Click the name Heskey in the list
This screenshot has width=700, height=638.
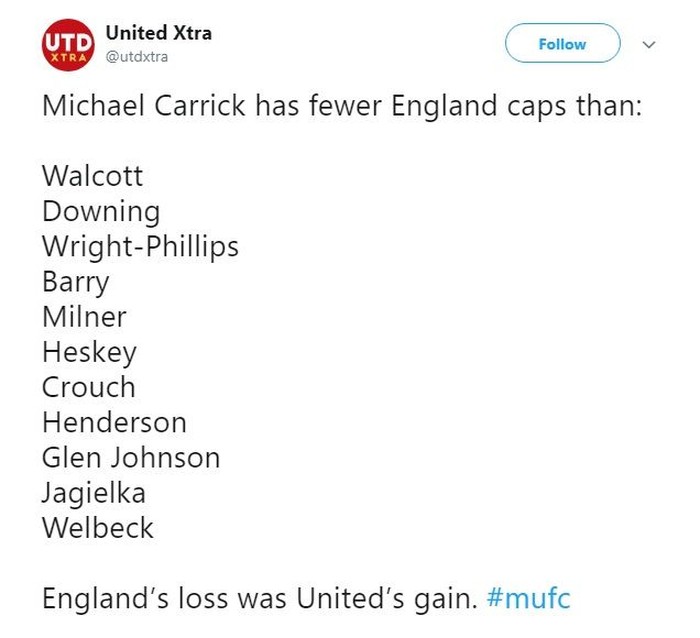[89, 352]
